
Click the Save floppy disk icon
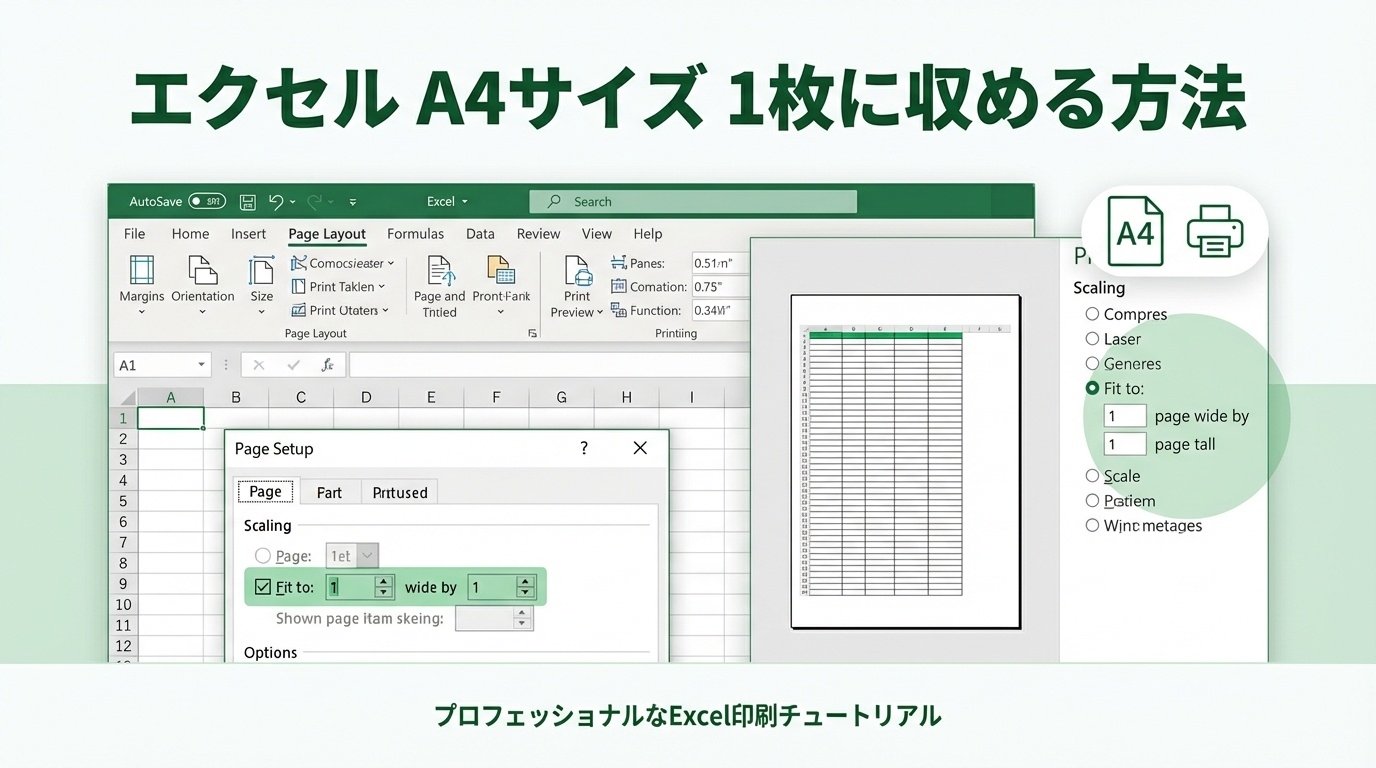pyautogui.click(x=248, y=202)
